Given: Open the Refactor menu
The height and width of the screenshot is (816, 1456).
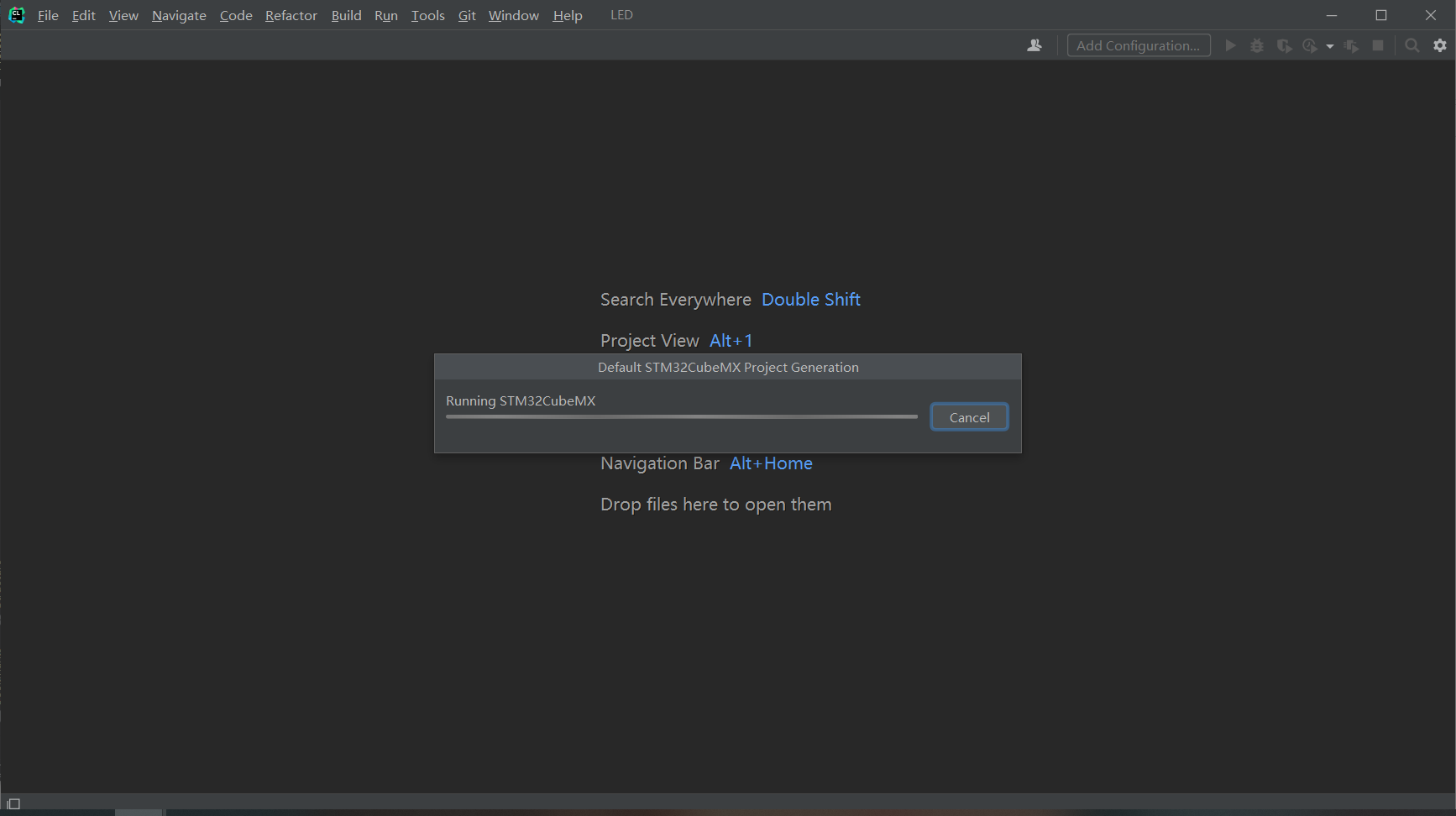Looking at the screenshot, I should (x=291, y=15).
